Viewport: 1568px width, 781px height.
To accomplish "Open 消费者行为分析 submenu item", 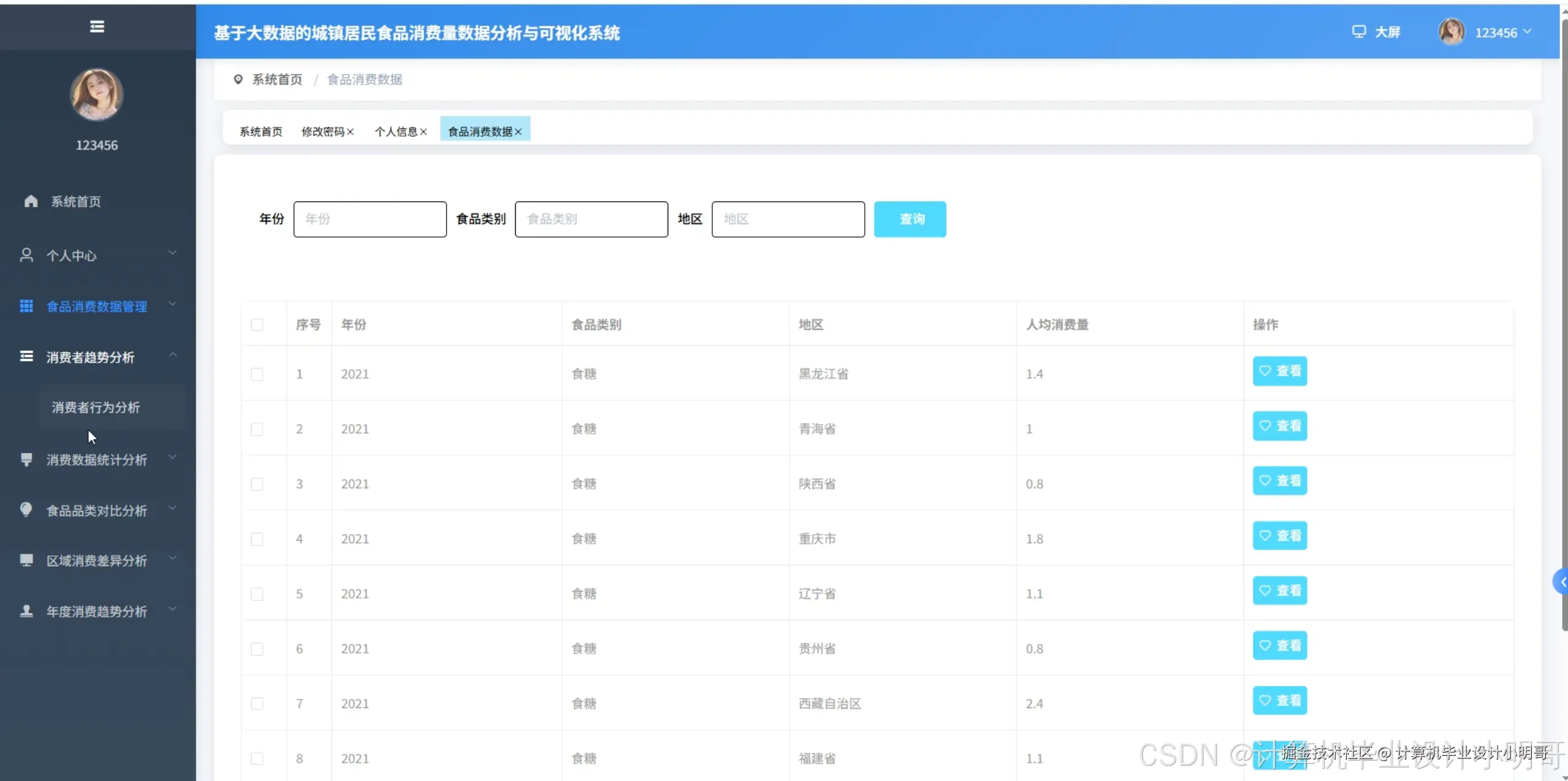I will click(96, 407).
